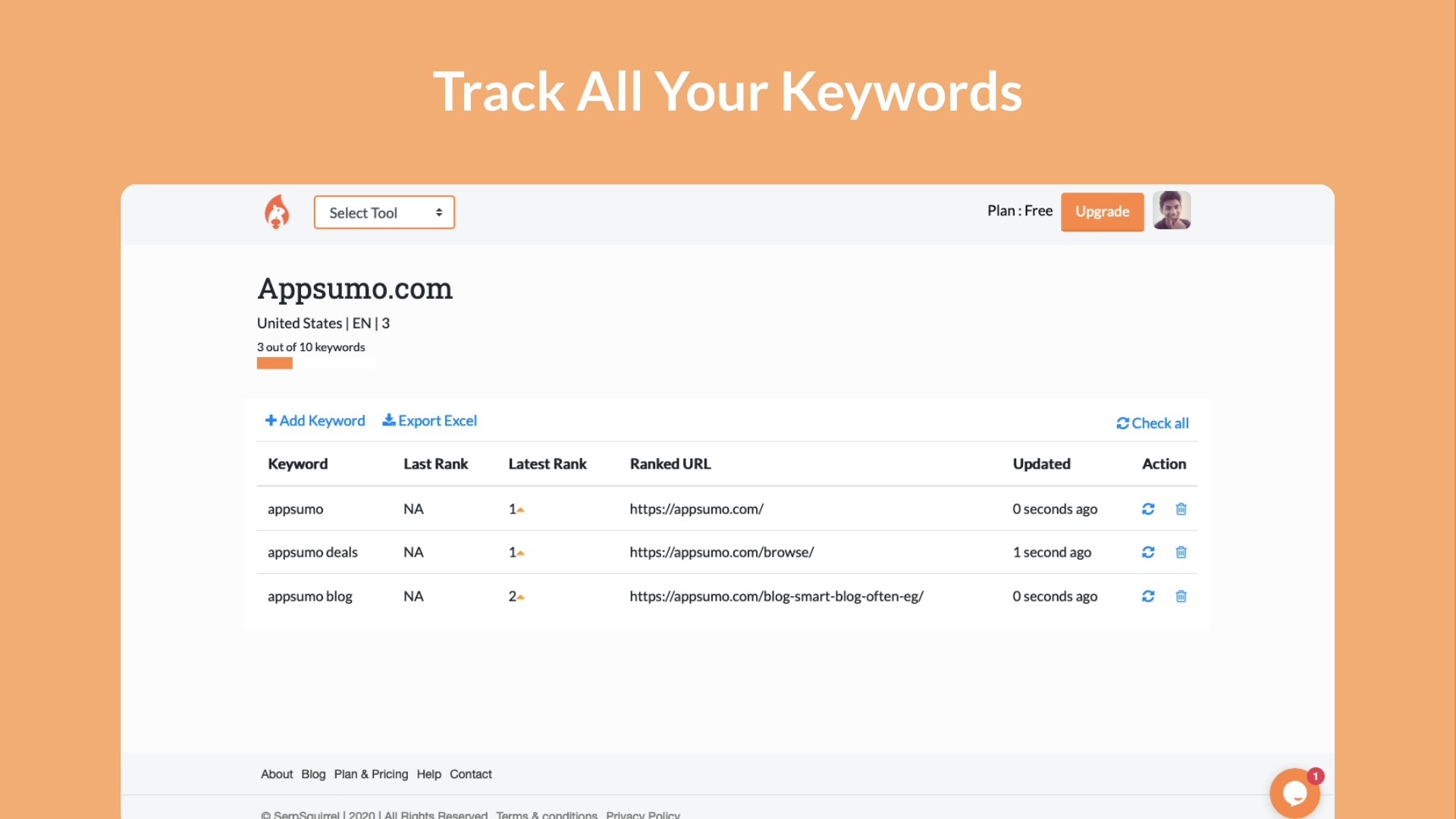Open the Help footer link
The image size is (1456, 819).
pos(428,774)
